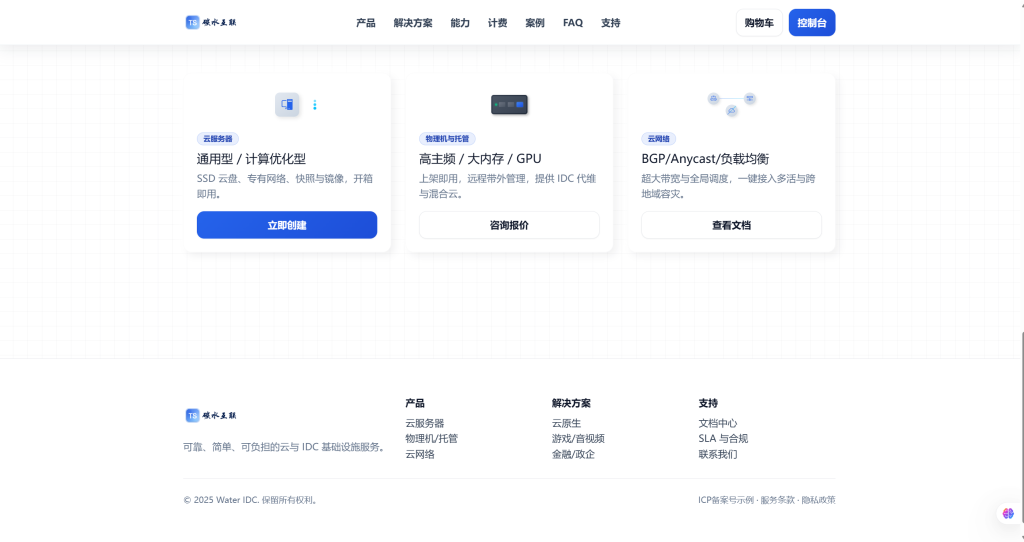Click the 物理机与托管 tag badge

tap(447, 138)
